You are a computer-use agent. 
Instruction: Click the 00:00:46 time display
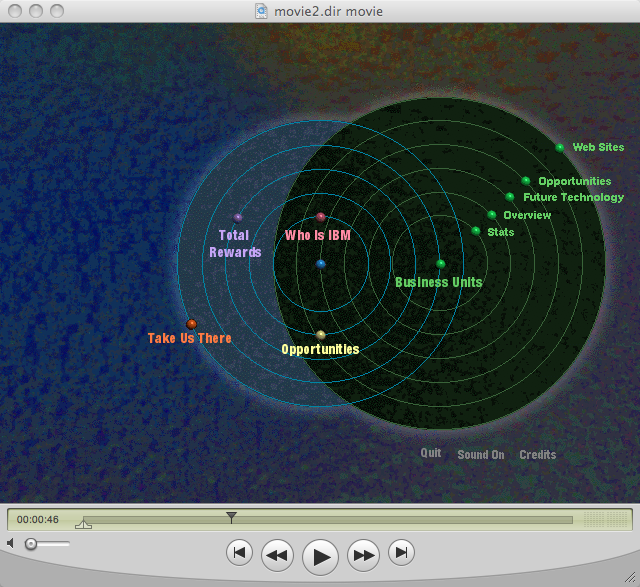pyautogui.click(x=38, y=520)
